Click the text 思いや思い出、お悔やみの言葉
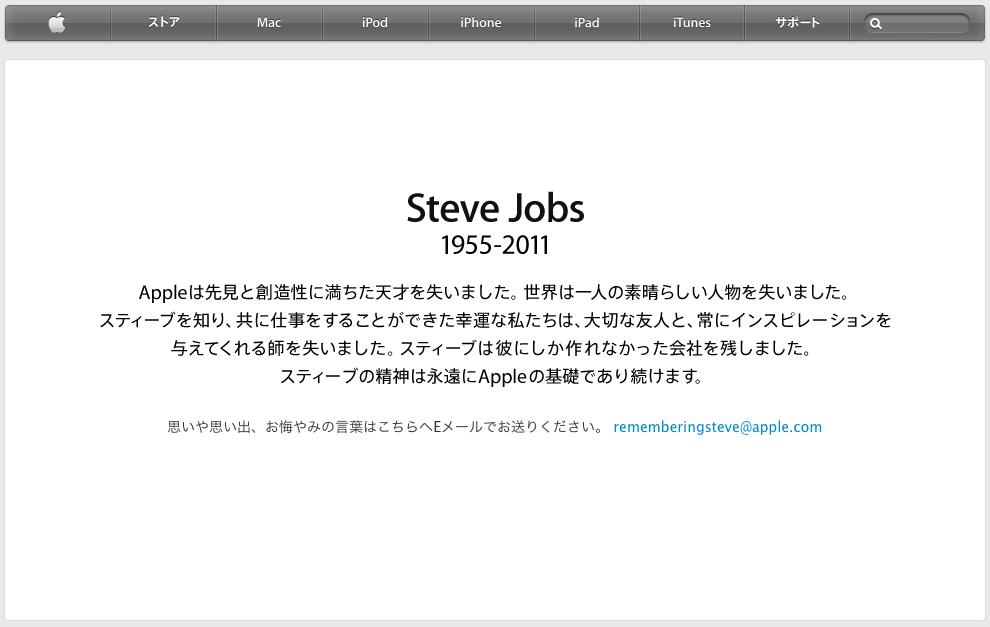 pyautogui.click(x=387, y=427)
